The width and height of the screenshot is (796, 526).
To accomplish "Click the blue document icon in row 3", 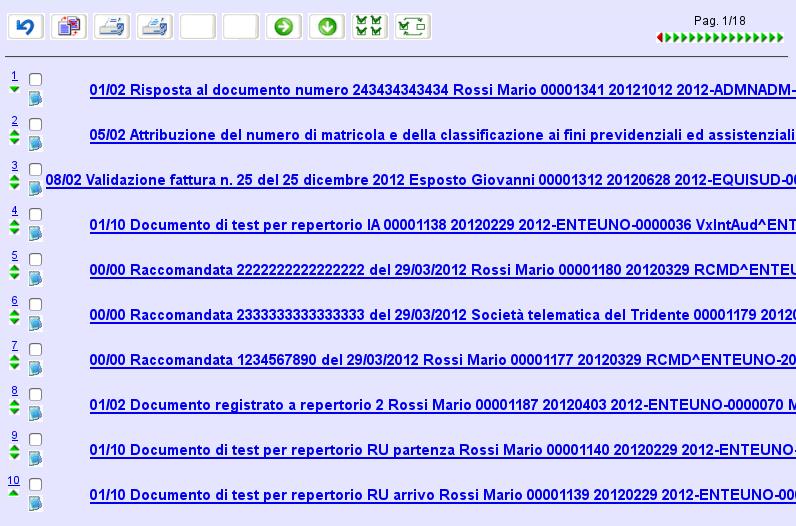I will [x=35, y=188].
